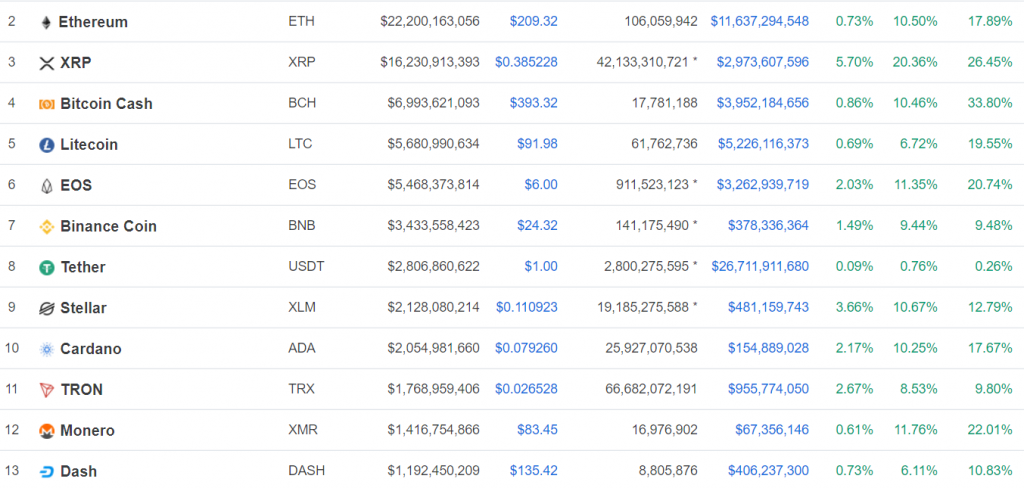Click Litecoin's market cap value $5,680,990,634
The width and height of the screenshot is (1024, 488).
click(x=433, y=144)
